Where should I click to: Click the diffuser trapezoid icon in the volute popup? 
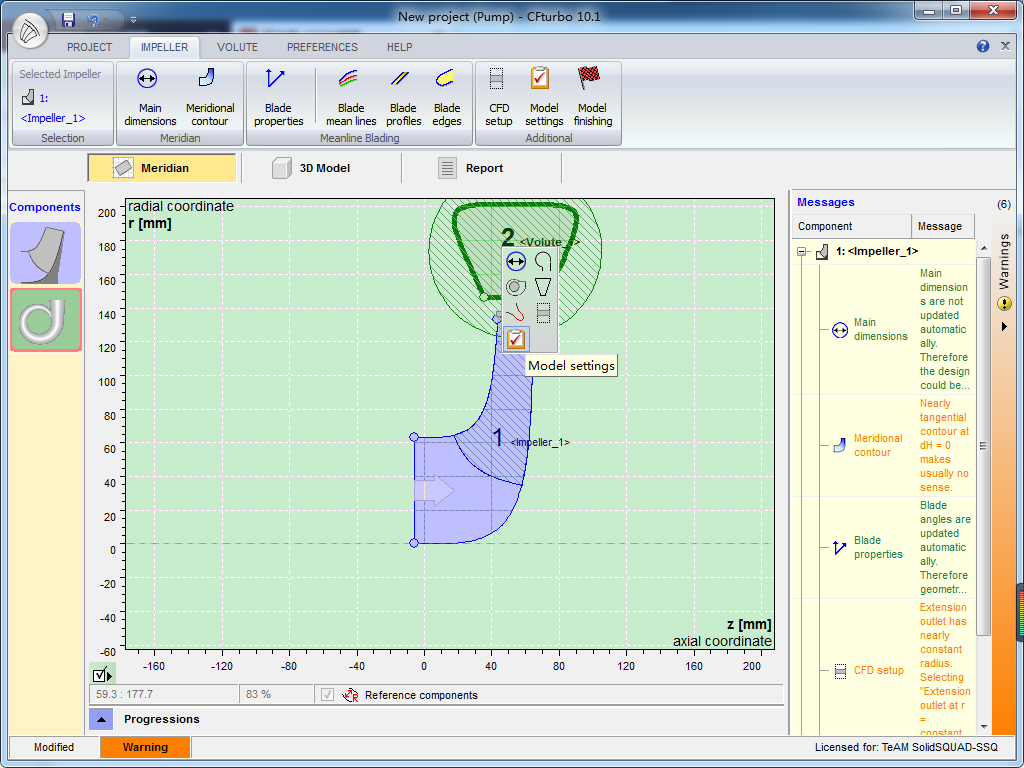543,287
